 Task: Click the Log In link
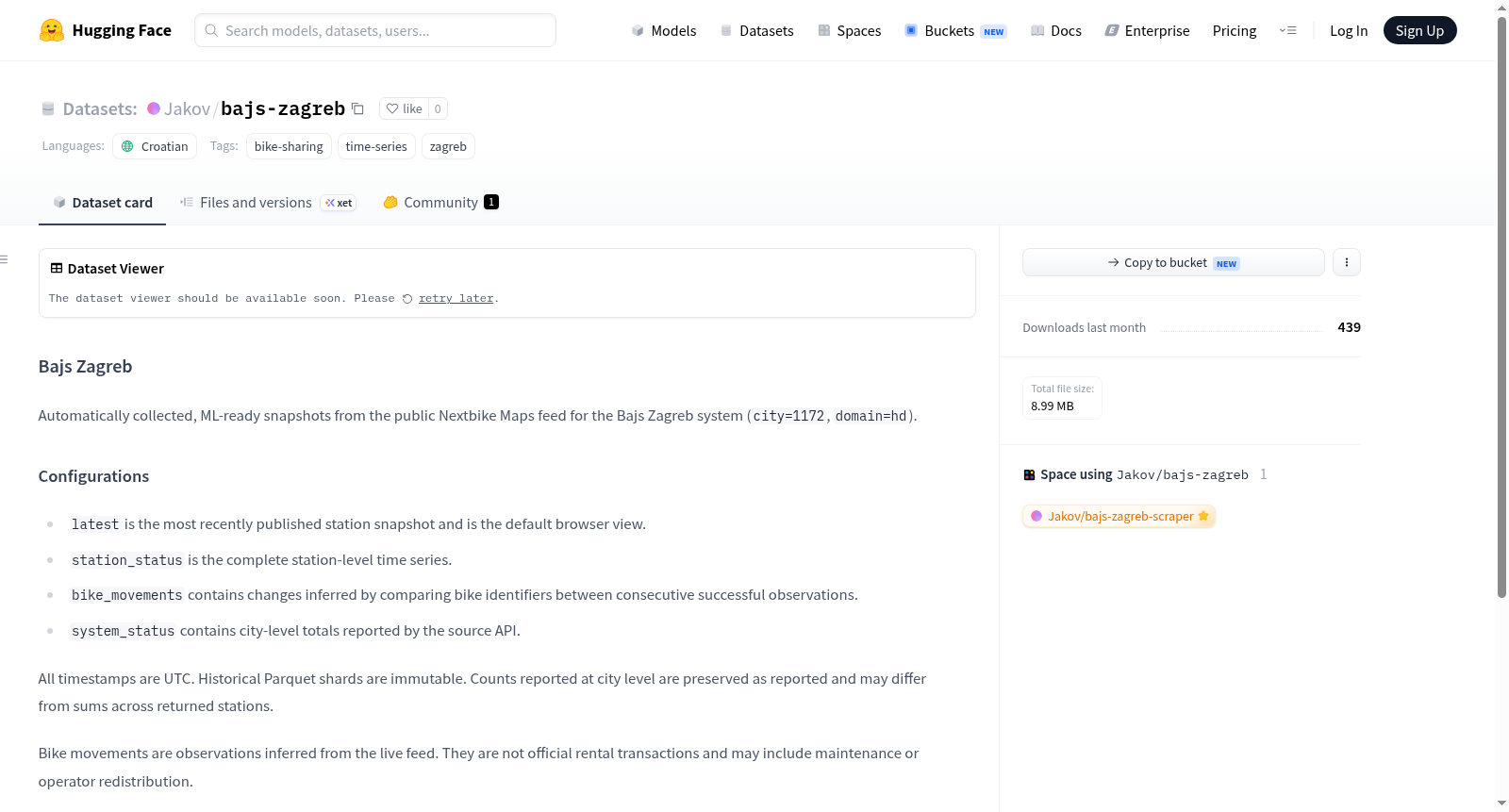pyautogui.click(x=1349, y=30)
